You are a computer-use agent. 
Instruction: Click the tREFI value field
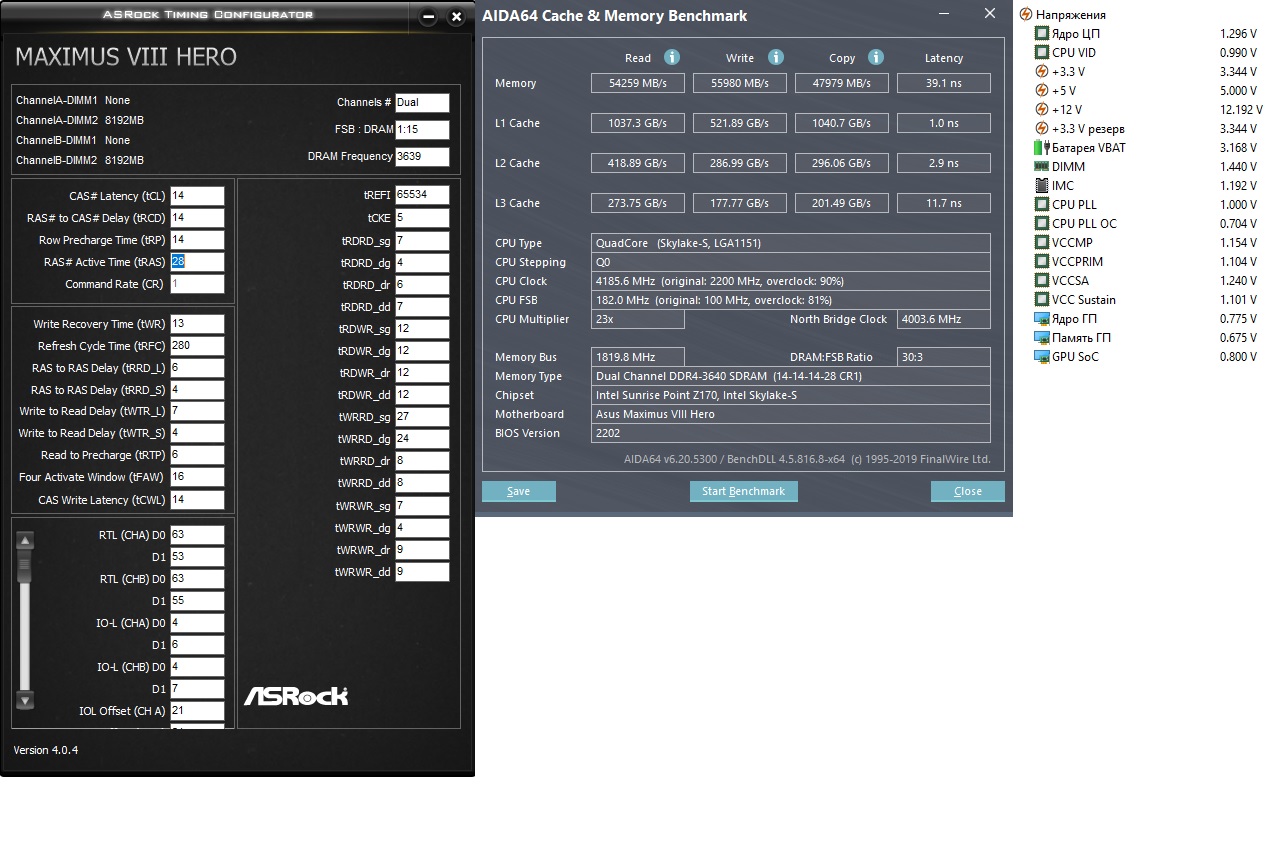422,195
